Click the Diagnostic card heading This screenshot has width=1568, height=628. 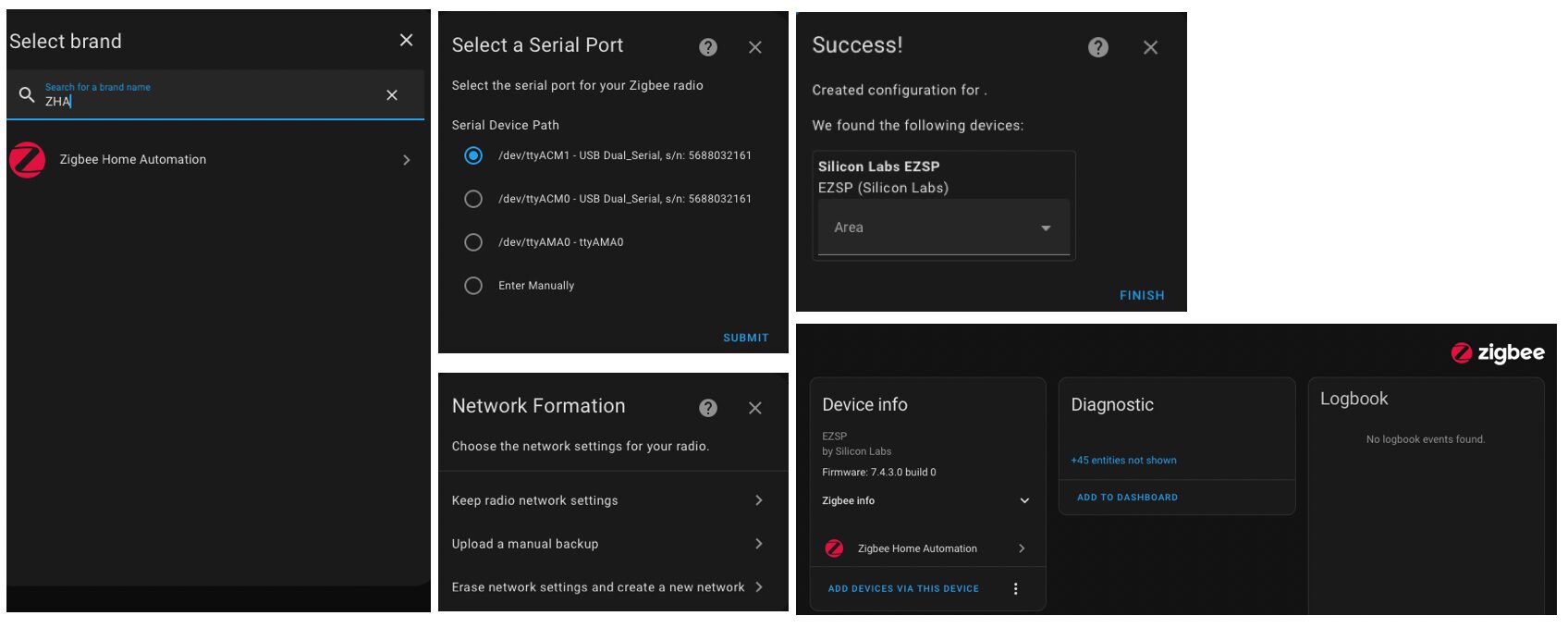(x=1112, y=404)
